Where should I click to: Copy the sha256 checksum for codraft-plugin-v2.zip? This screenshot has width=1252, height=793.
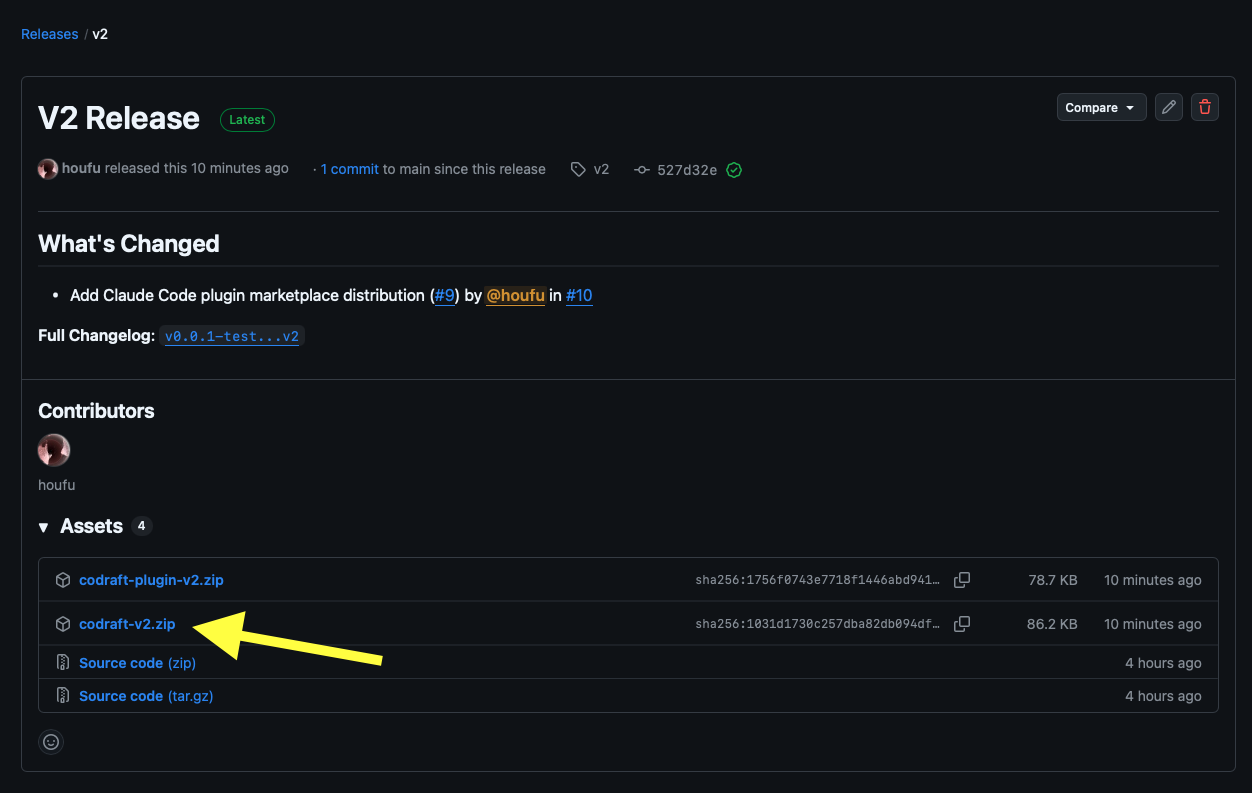pyautogui.click(x=961, y=580)
